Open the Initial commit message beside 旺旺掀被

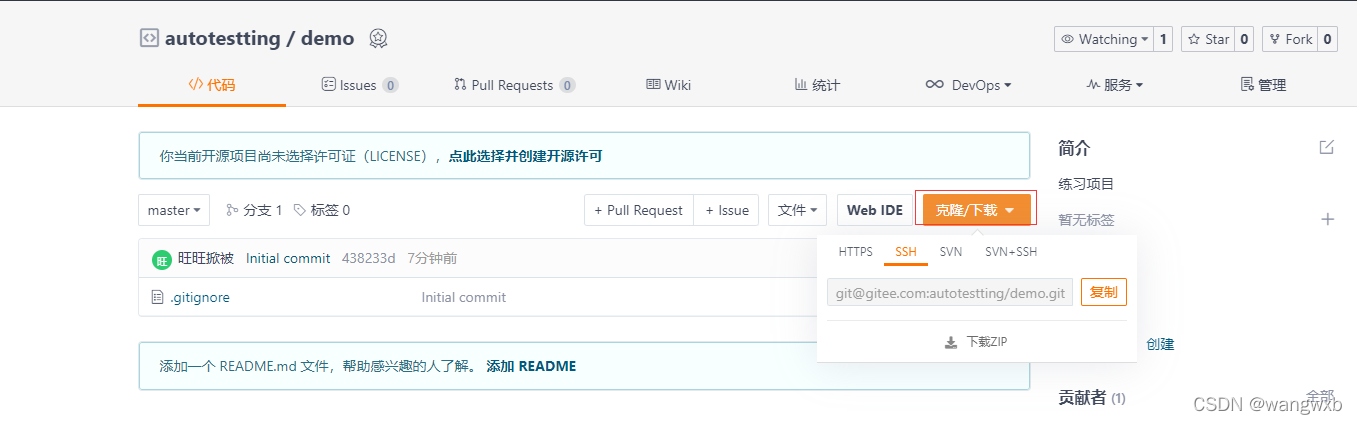[288, 258]
